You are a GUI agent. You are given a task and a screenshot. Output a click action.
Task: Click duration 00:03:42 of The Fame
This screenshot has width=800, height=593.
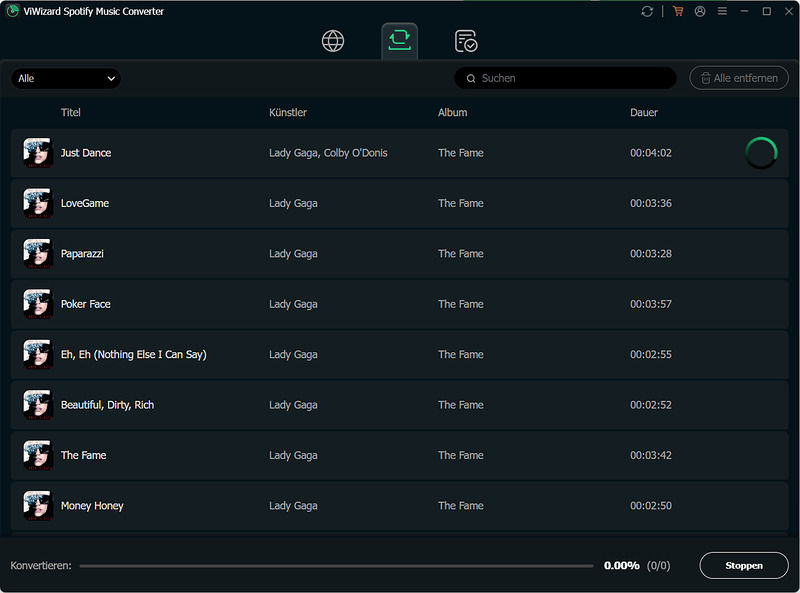click(651, 455)
